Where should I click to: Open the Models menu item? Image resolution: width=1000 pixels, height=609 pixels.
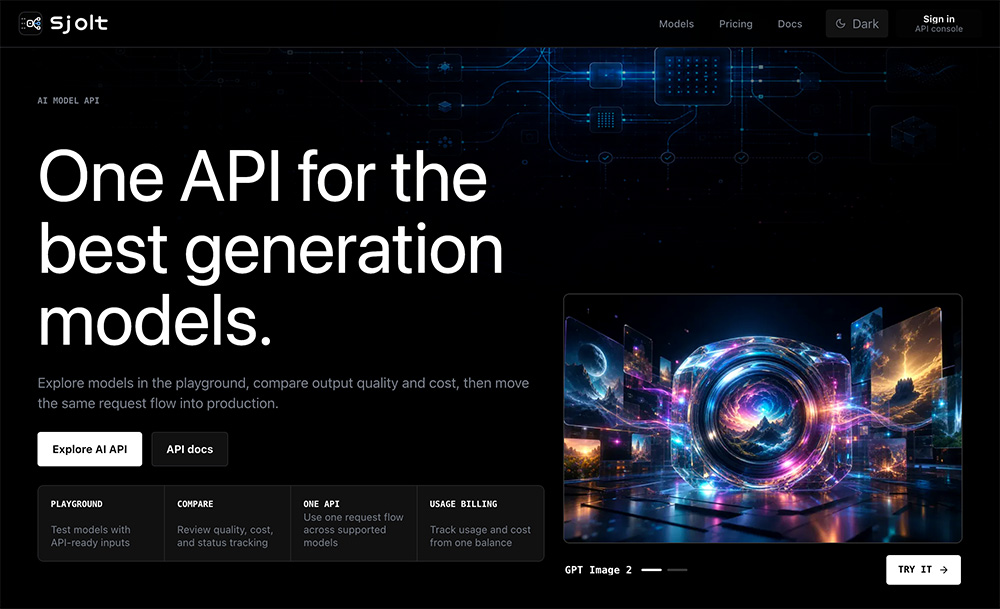[x=676, y=24]
